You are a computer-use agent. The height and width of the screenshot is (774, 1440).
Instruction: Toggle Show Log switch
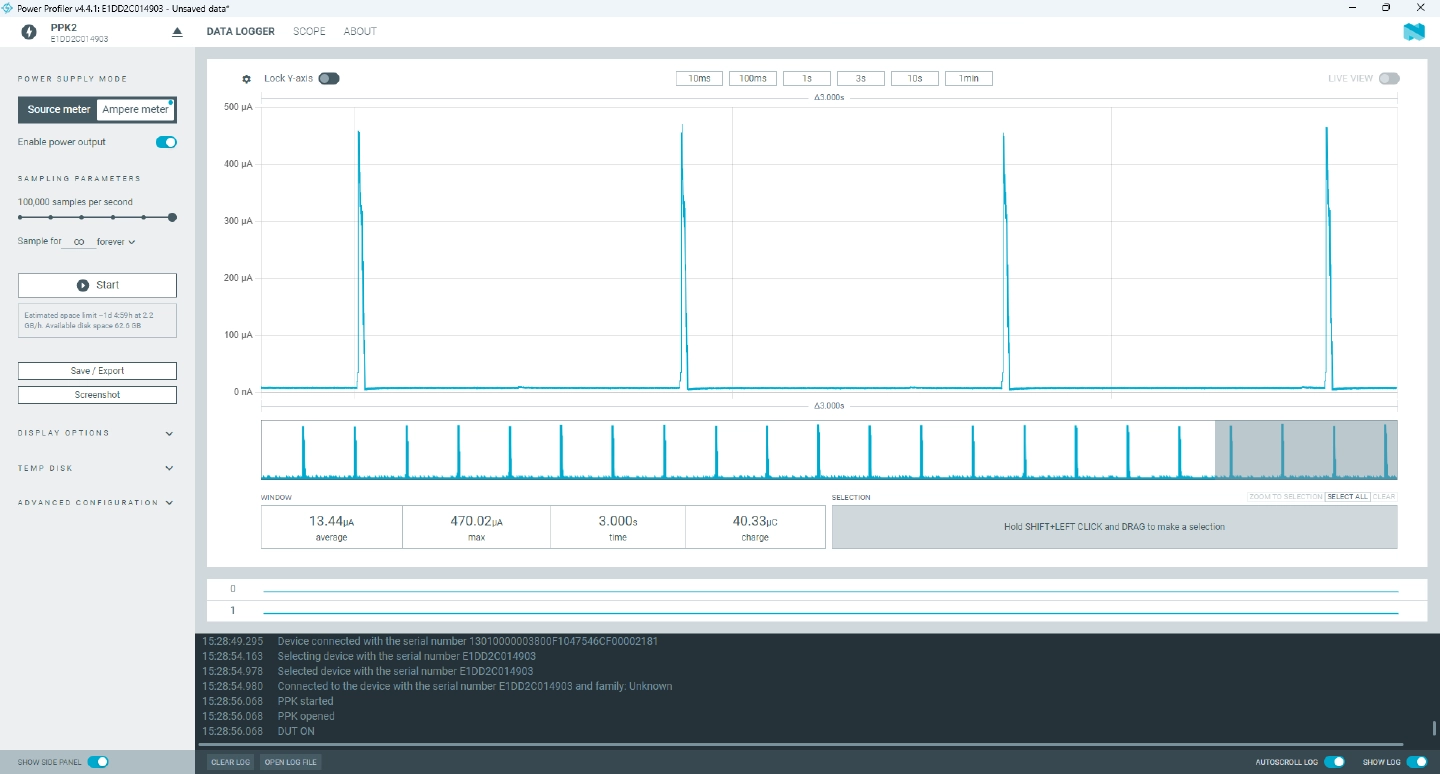1417,762
